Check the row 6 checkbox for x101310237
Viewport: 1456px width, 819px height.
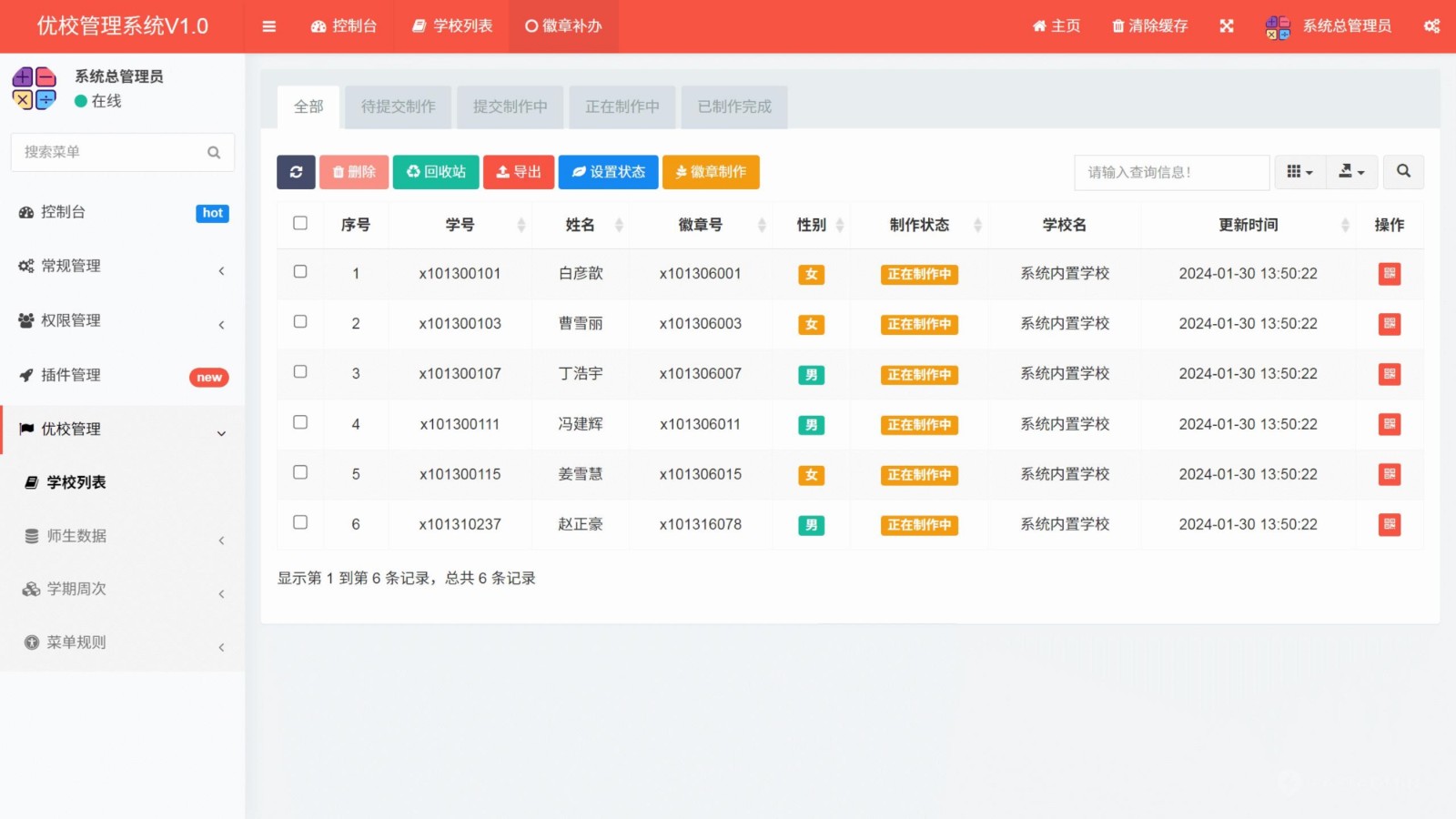[300, 522]
